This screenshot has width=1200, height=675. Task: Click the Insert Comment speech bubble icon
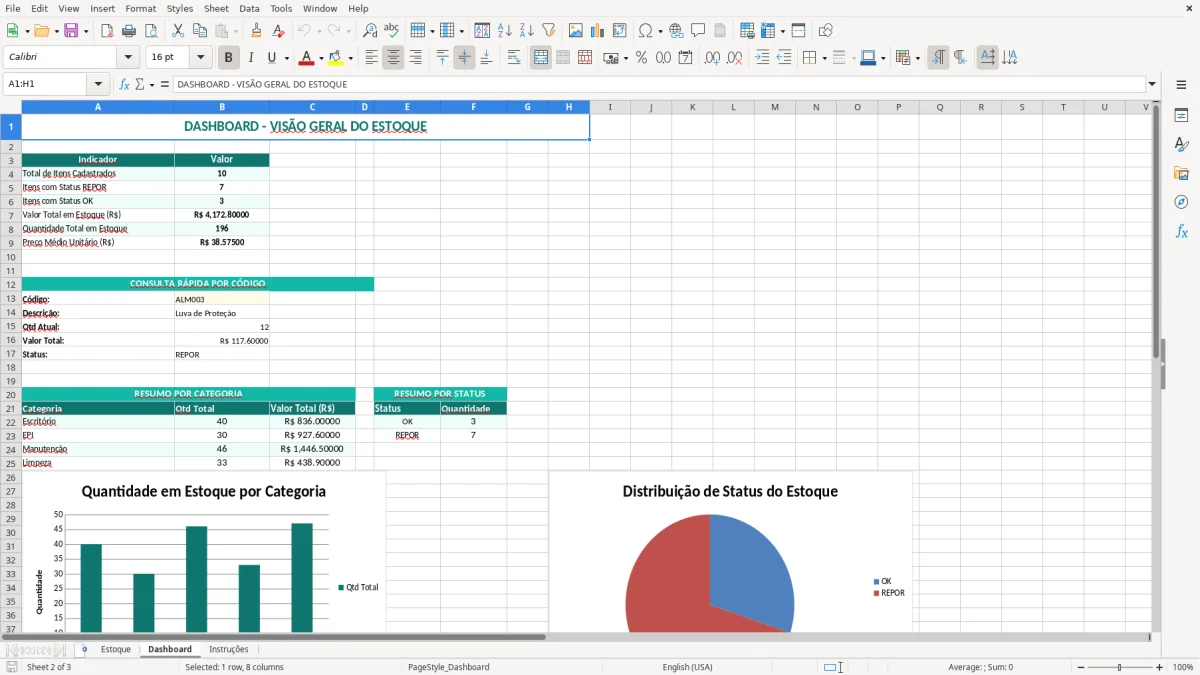pyautogui.click(x=698, y=31)
